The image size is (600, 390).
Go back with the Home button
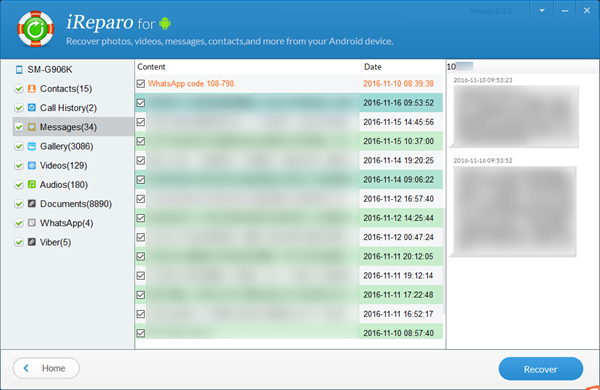click(x=46, y=368)
